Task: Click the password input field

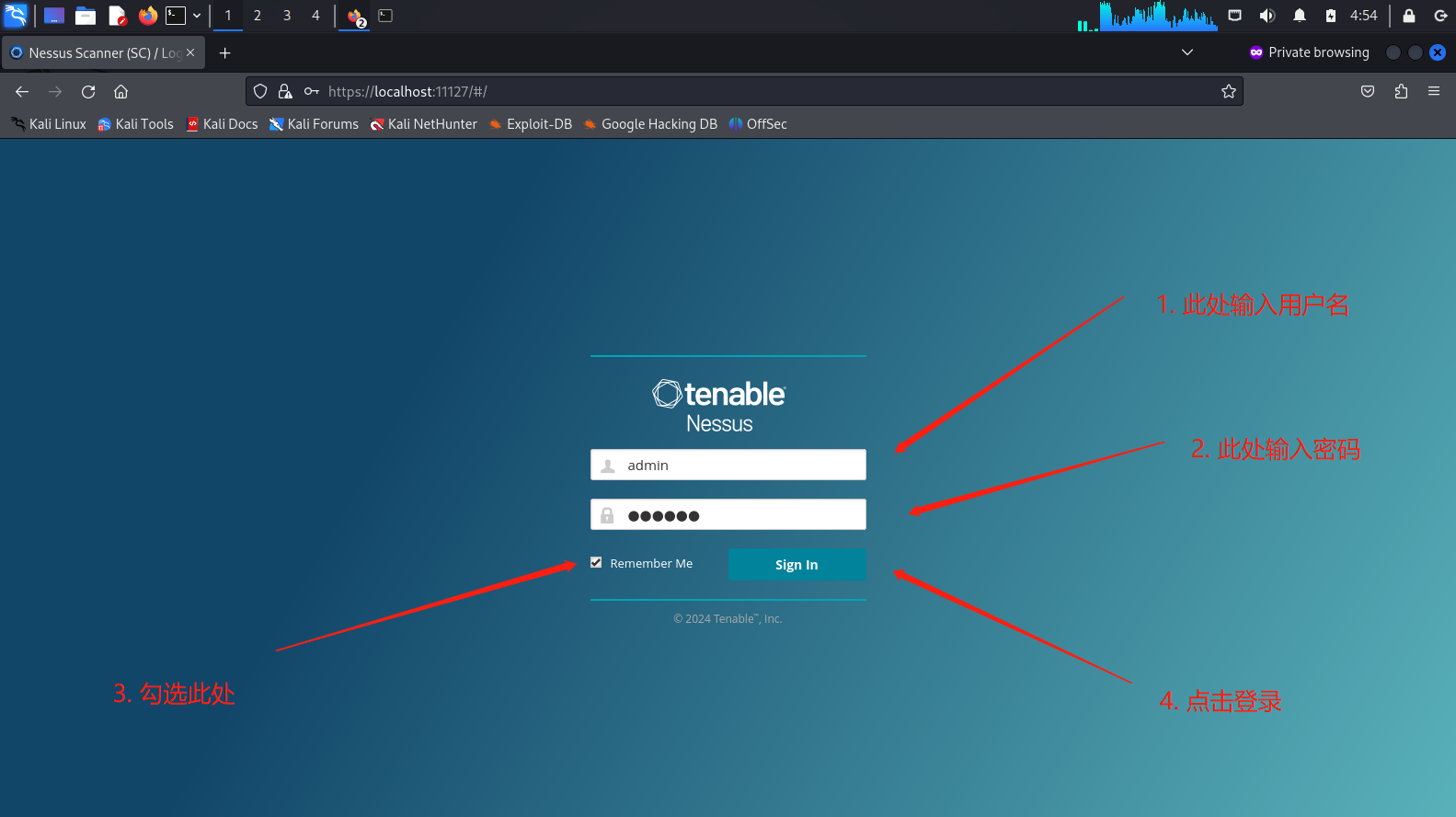Action: coord(728,514)
